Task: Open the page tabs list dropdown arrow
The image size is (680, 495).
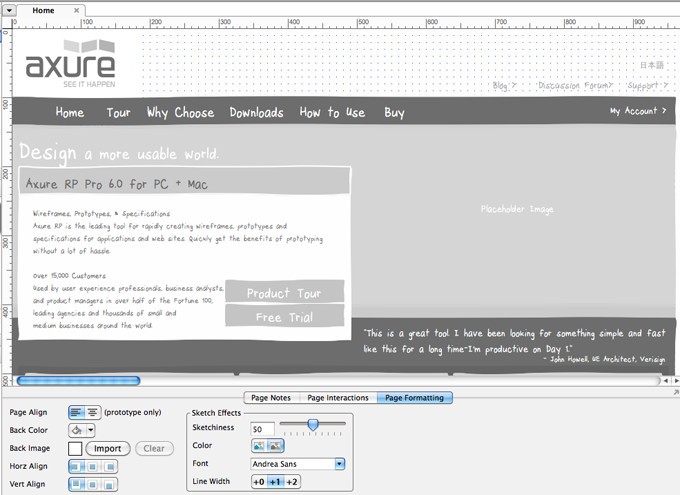Action: point(9,10)
